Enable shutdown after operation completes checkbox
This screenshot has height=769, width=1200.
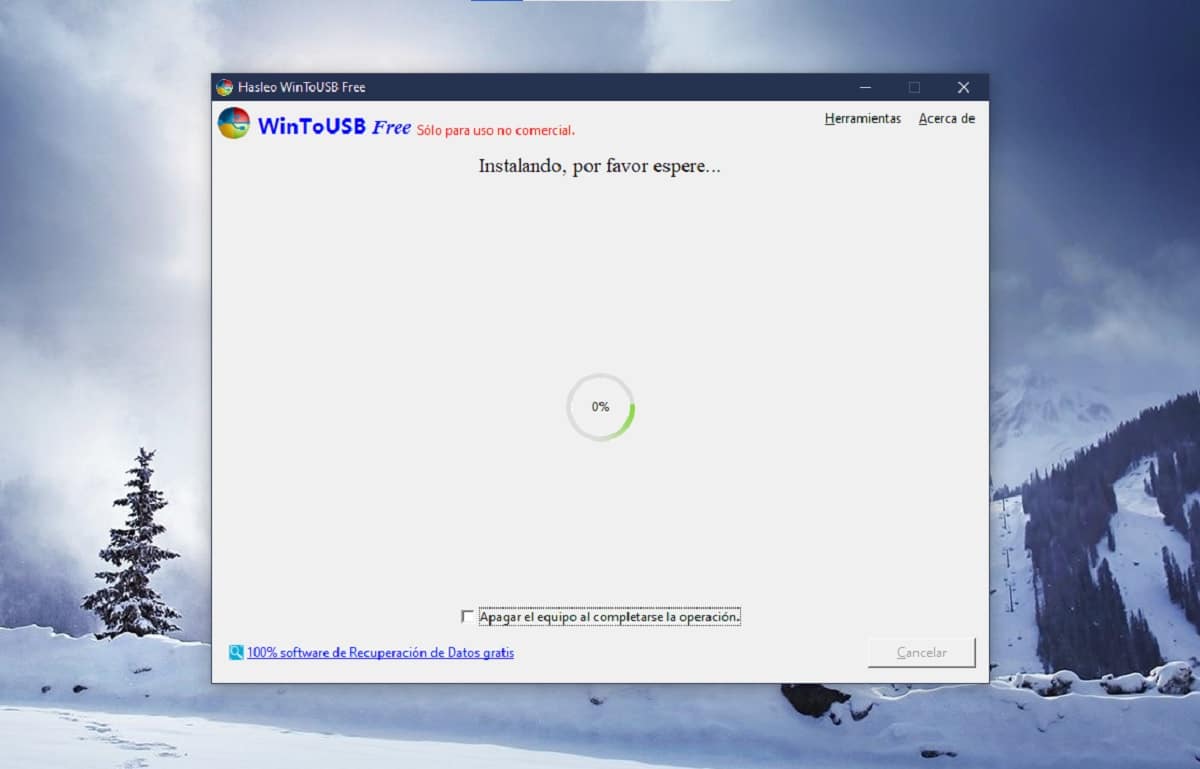click(468, 617)
